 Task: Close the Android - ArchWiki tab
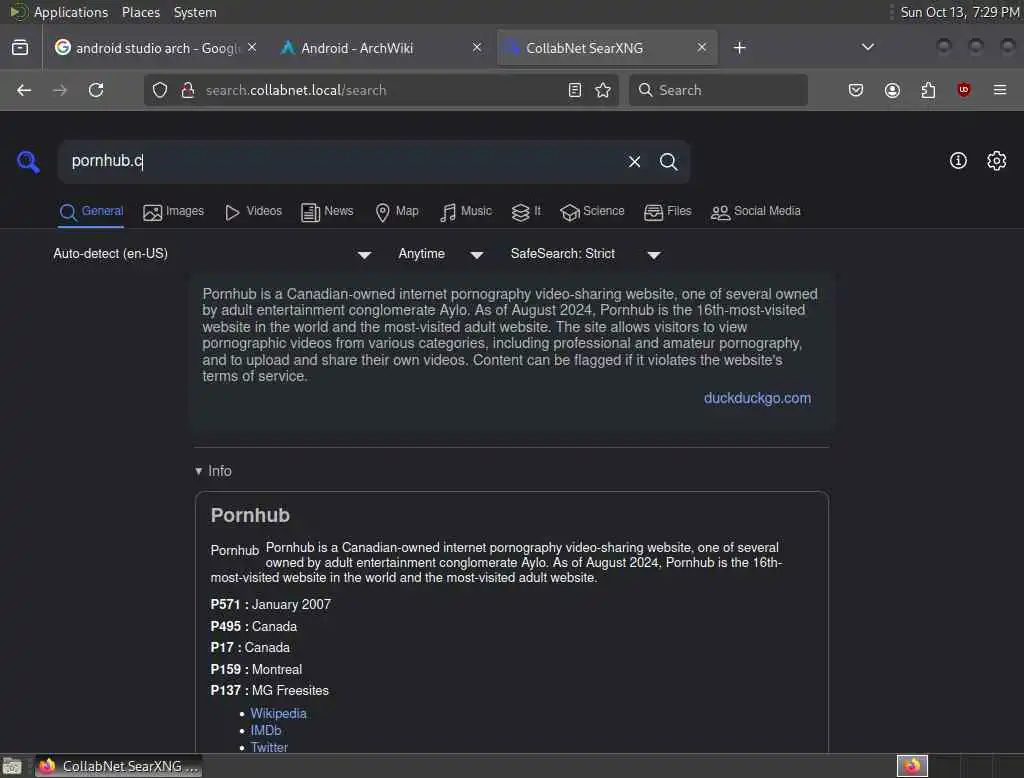click(477, 48)
